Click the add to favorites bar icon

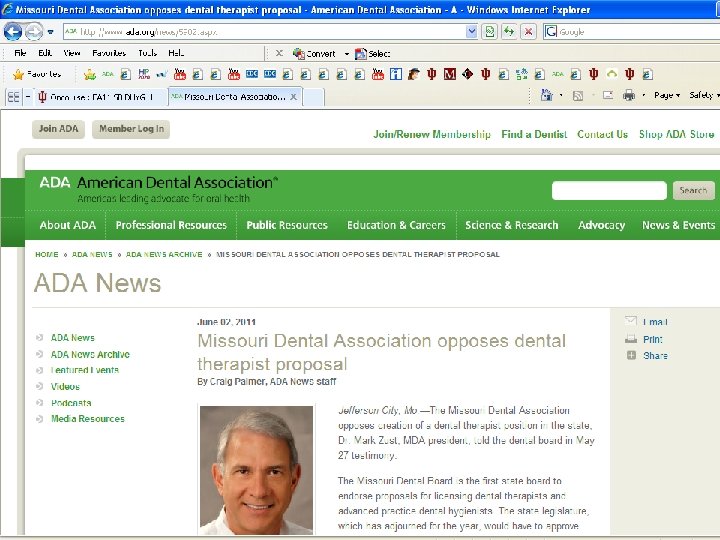pos(90,74)
